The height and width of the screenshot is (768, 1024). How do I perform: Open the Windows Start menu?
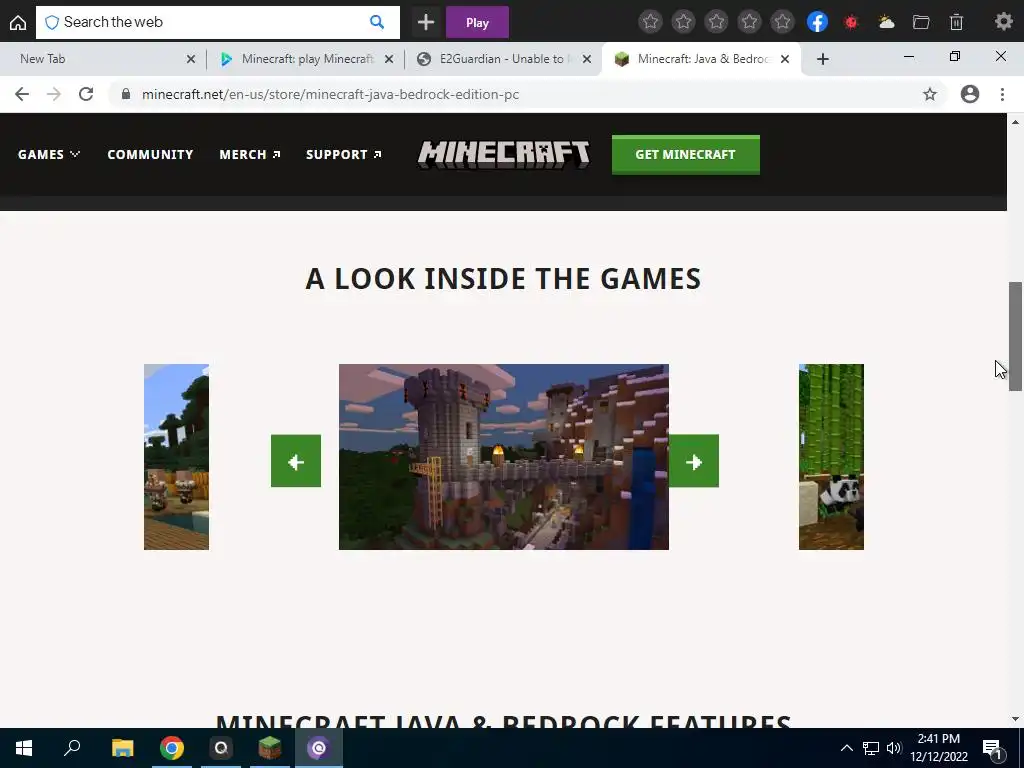tap(24, 748)
